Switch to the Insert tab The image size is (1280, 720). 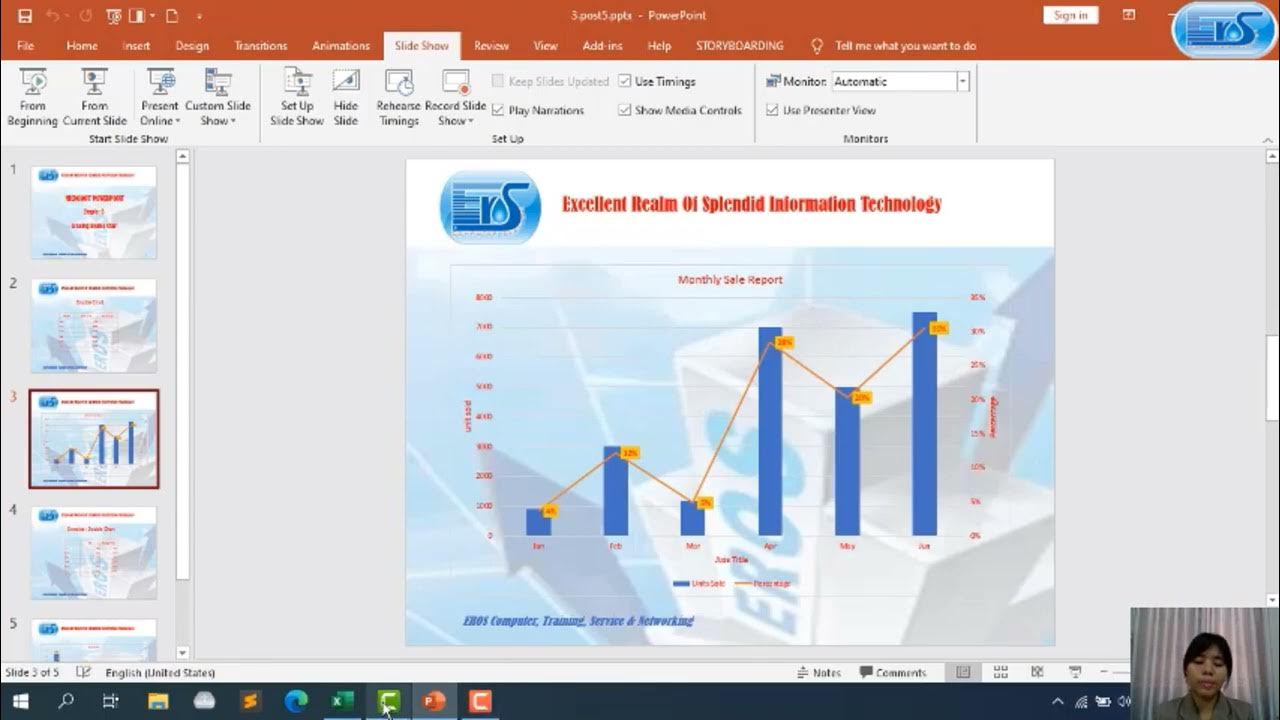[x=136, y=46]
